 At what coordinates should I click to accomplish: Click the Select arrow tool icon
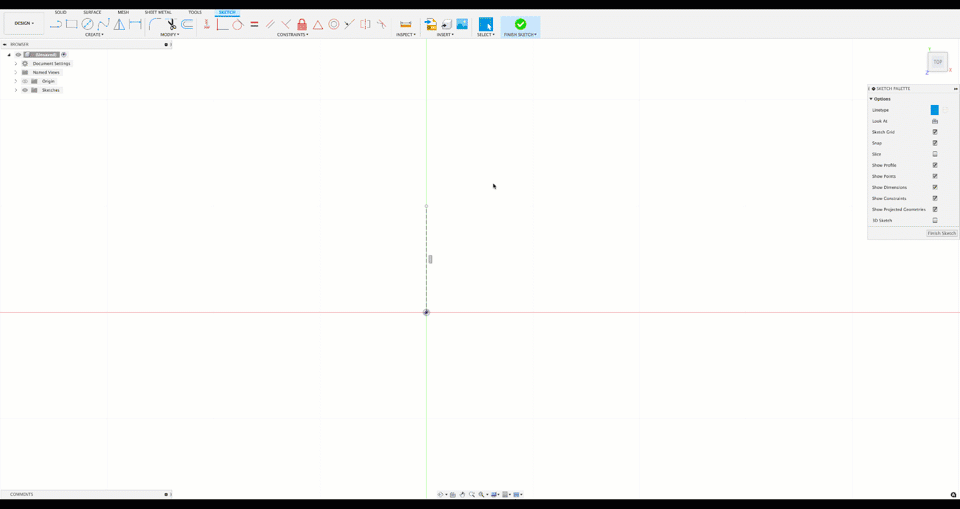(x=486, y=25)
